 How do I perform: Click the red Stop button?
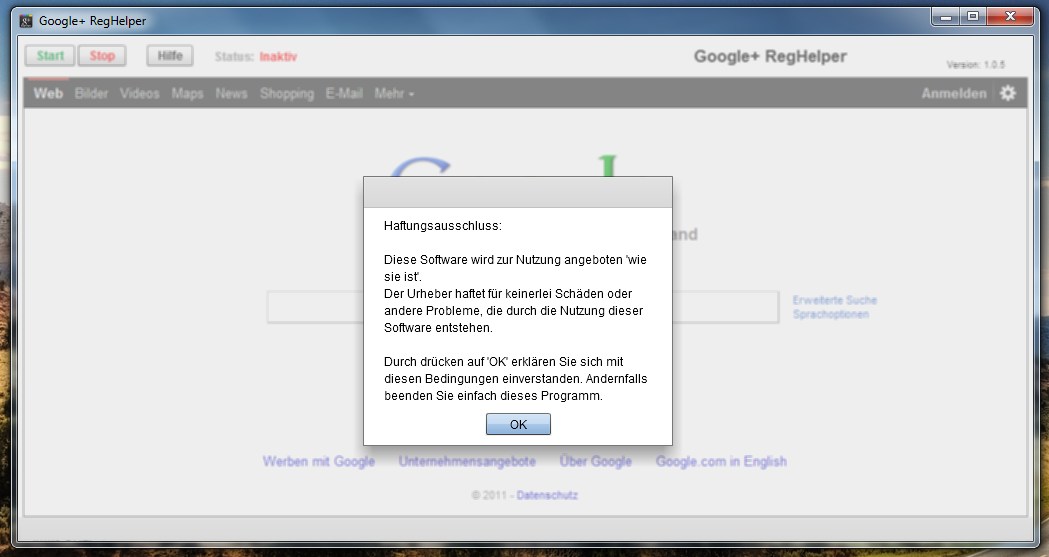102,55
